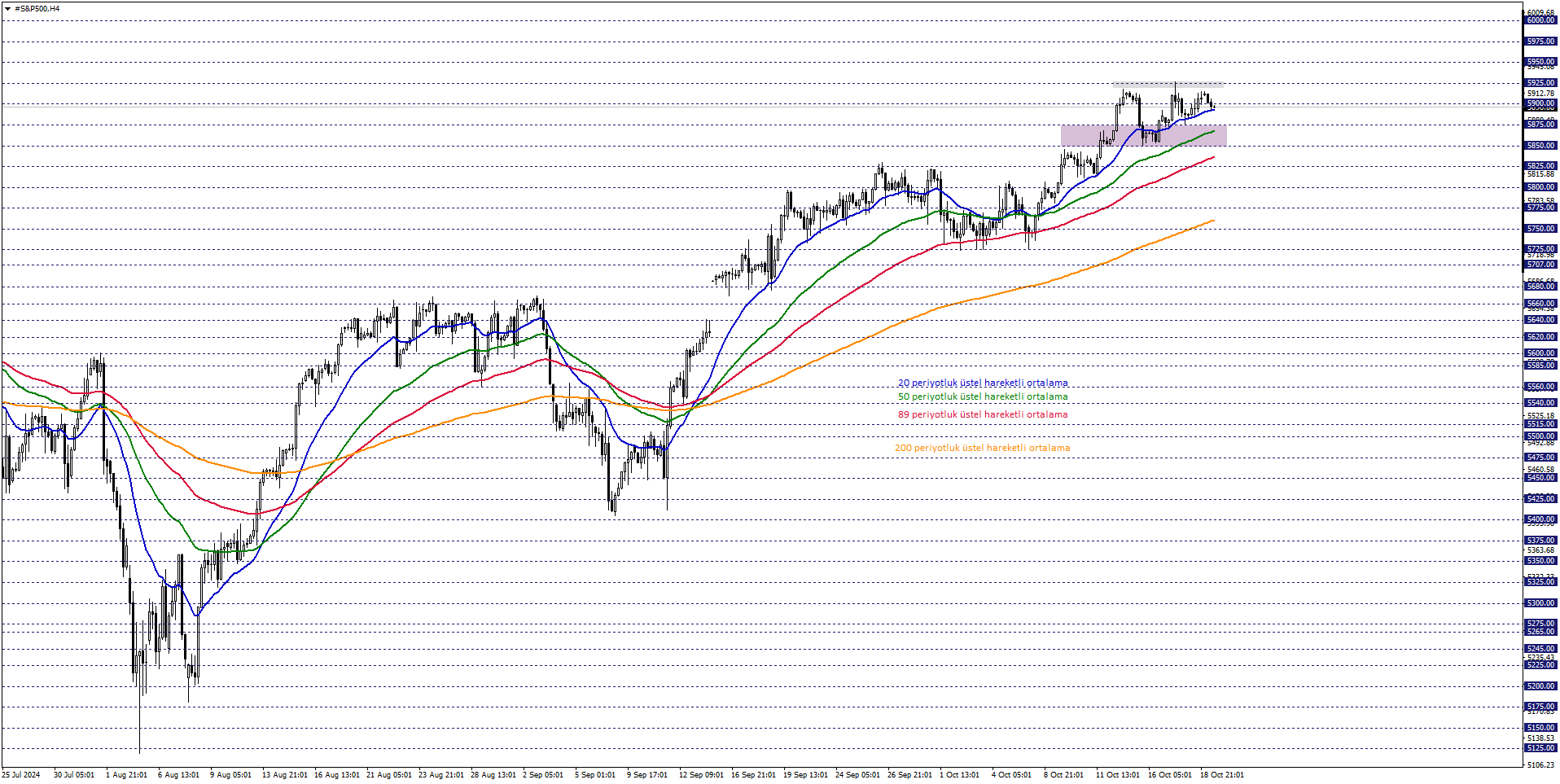Click the 16 Aug 13:01 time label
This screenshot has height=784, width=1560.
(x=337, y=775)
